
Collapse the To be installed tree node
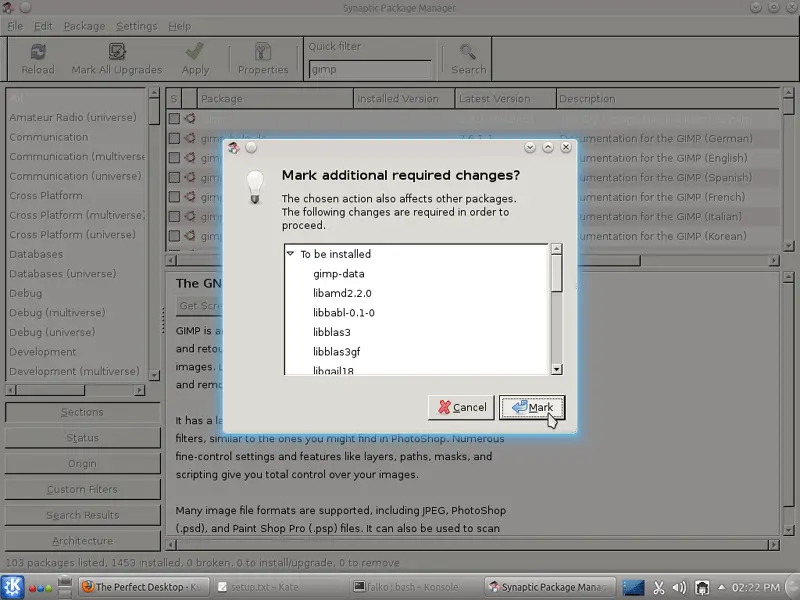point(290,254)
